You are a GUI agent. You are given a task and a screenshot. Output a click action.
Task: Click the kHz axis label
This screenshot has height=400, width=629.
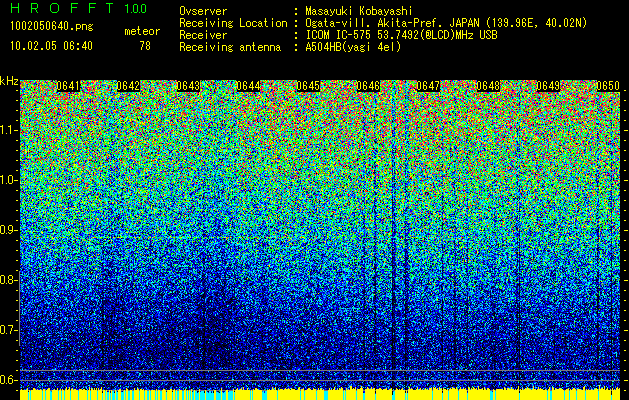[9, 81]
